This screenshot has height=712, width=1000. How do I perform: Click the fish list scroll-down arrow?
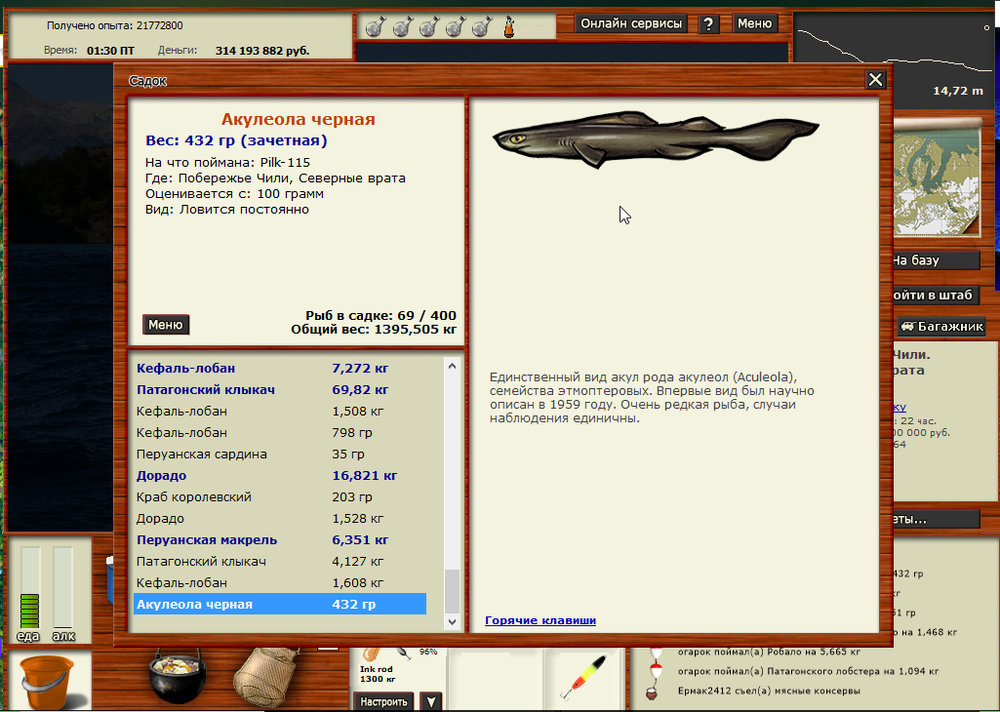(x=452, y=621)
